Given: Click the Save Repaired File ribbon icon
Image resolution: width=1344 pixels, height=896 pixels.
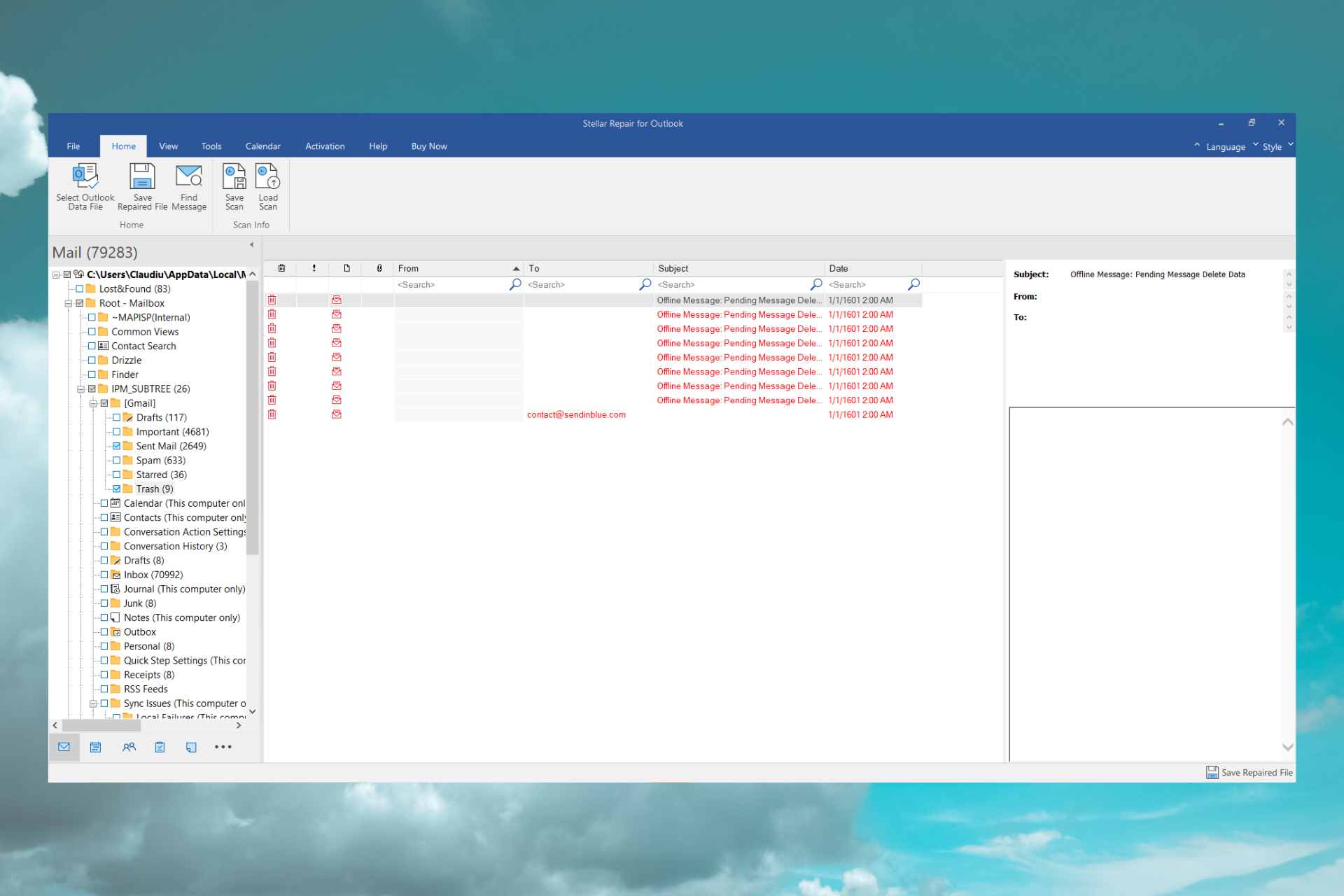Looking at the screenshot, I should [142, 176].
